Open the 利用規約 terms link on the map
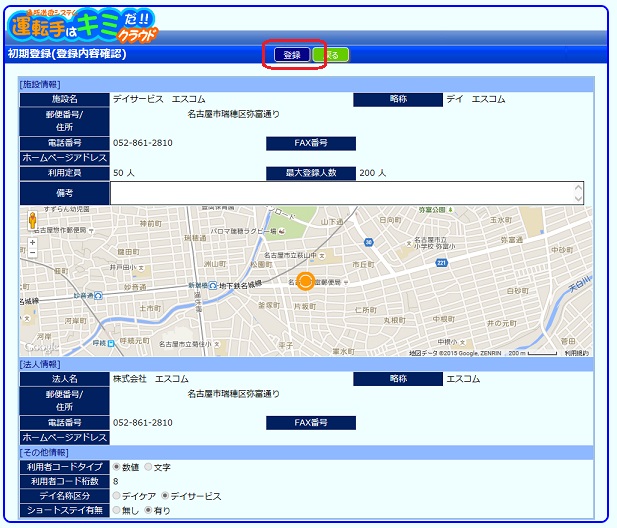The height and width of the screenshot is (528, 617). point(576,353)
